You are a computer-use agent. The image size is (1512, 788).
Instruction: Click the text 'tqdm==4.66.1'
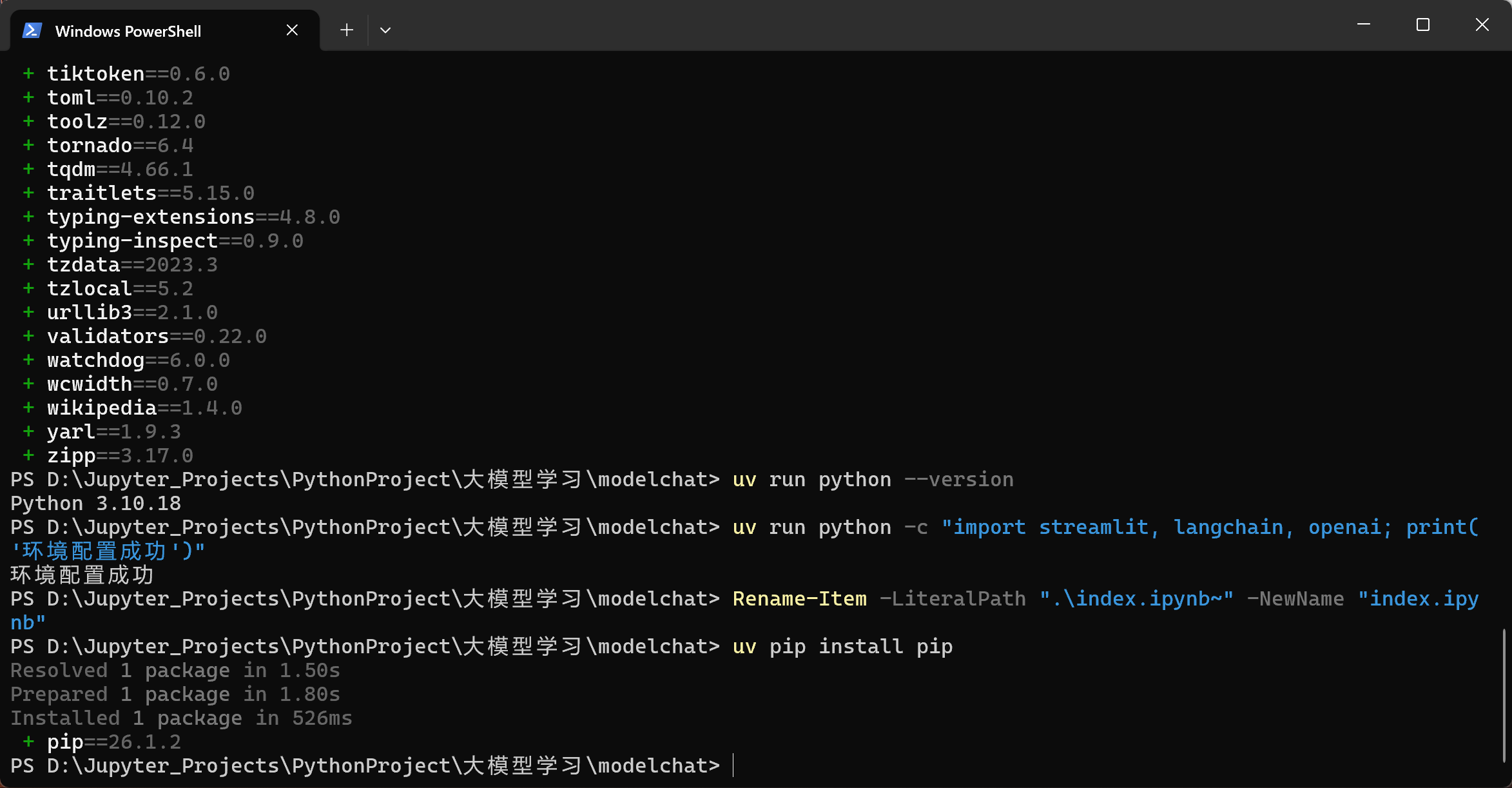pos(120,169)
